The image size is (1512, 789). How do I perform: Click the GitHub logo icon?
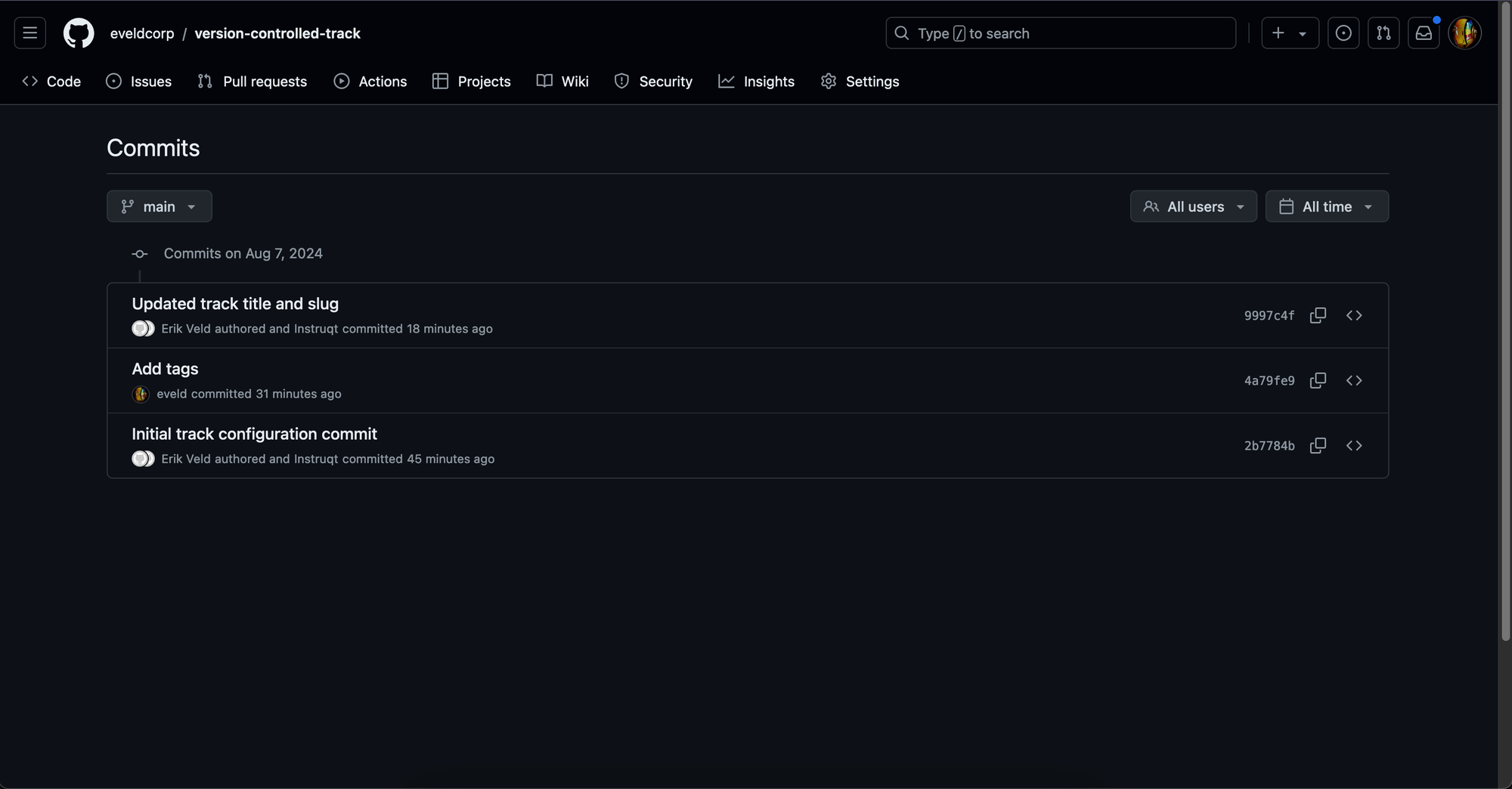click(x=79, y=33)
